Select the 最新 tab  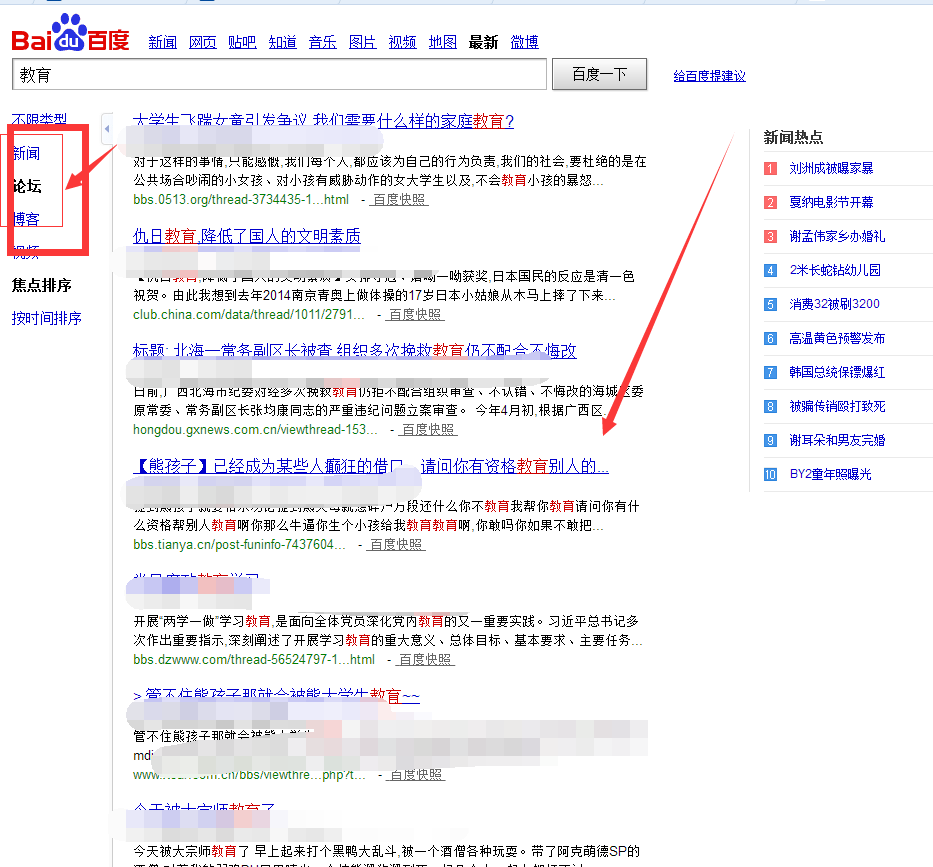[483, 42]
